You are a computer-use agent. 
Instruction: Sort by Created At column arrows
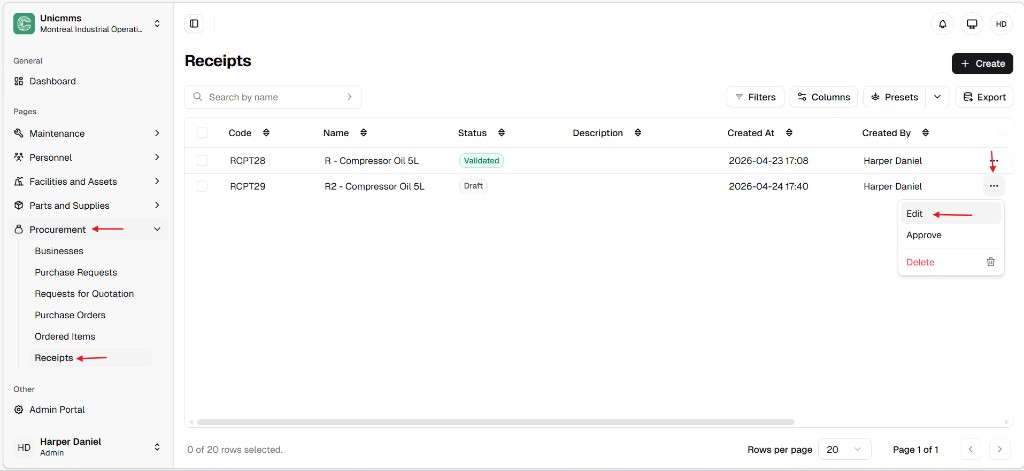789,133
